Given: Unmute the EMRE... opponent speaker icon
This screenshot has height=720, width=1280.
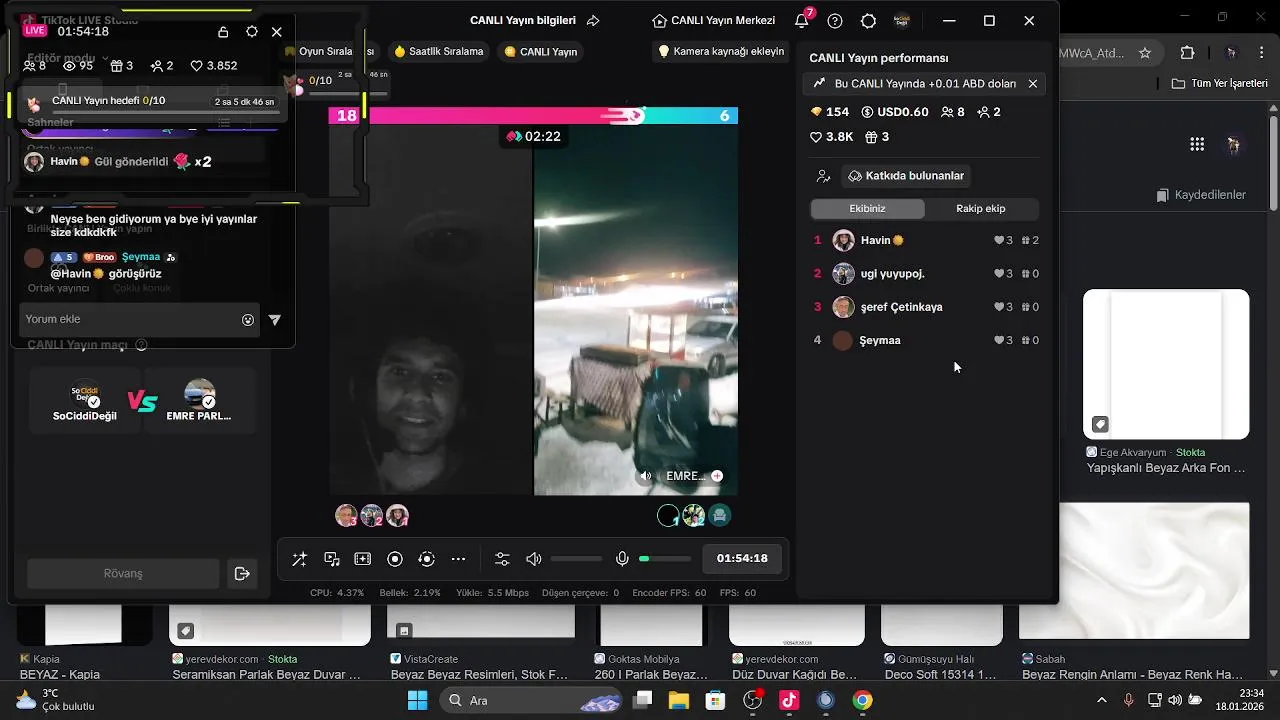Looking at the screenshot, I should coord(646,477).
